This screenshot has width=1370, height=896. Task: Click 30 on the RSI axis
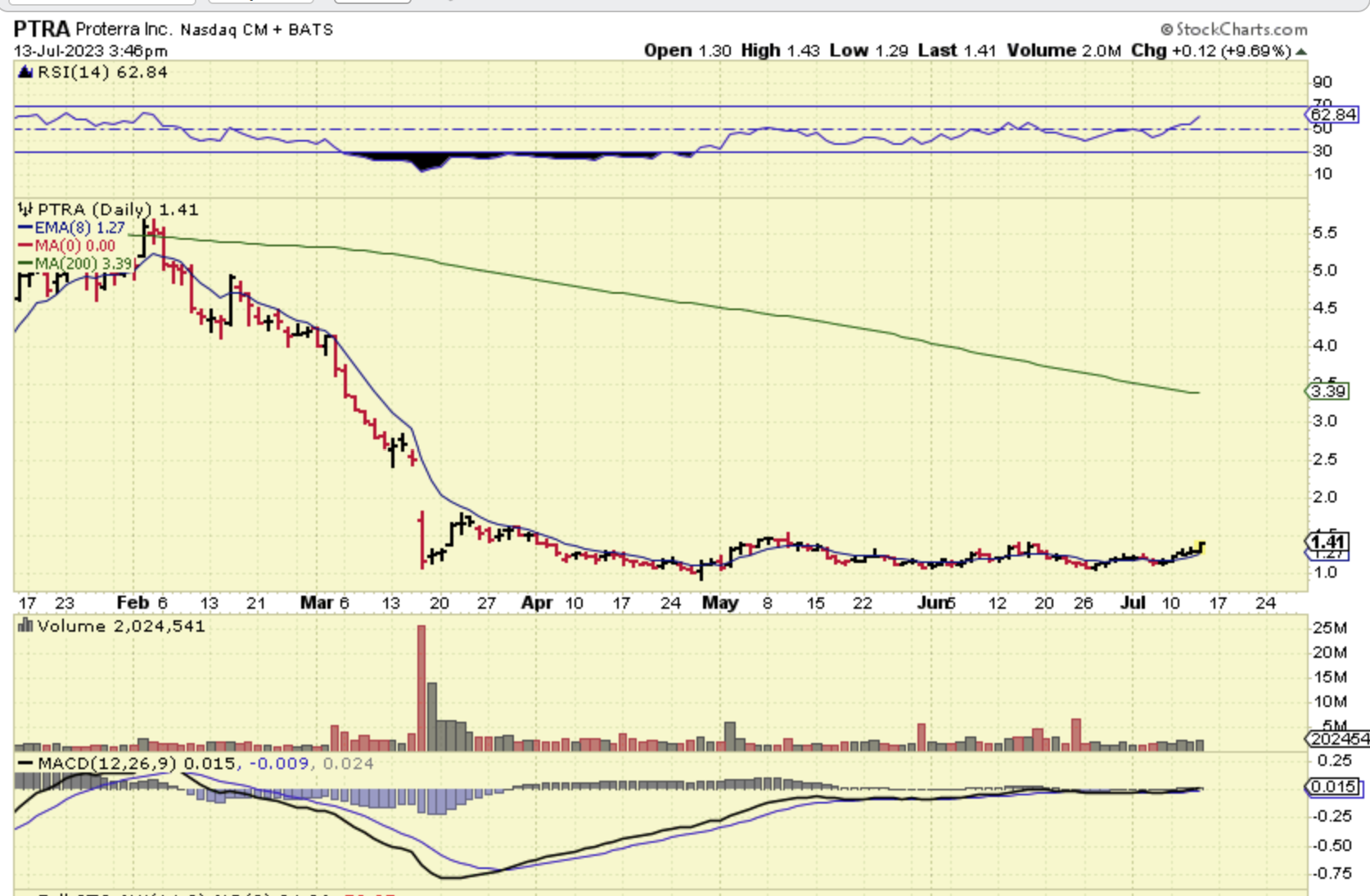[1323, 151]
